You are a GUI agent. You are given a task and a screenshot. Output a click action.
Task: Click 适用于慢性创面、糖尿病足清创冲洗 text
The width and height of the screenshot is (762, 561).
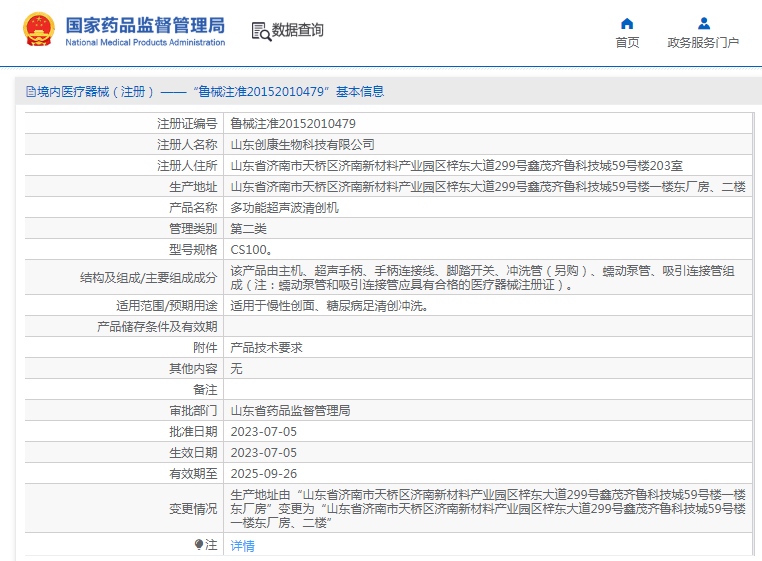[329, 306]
